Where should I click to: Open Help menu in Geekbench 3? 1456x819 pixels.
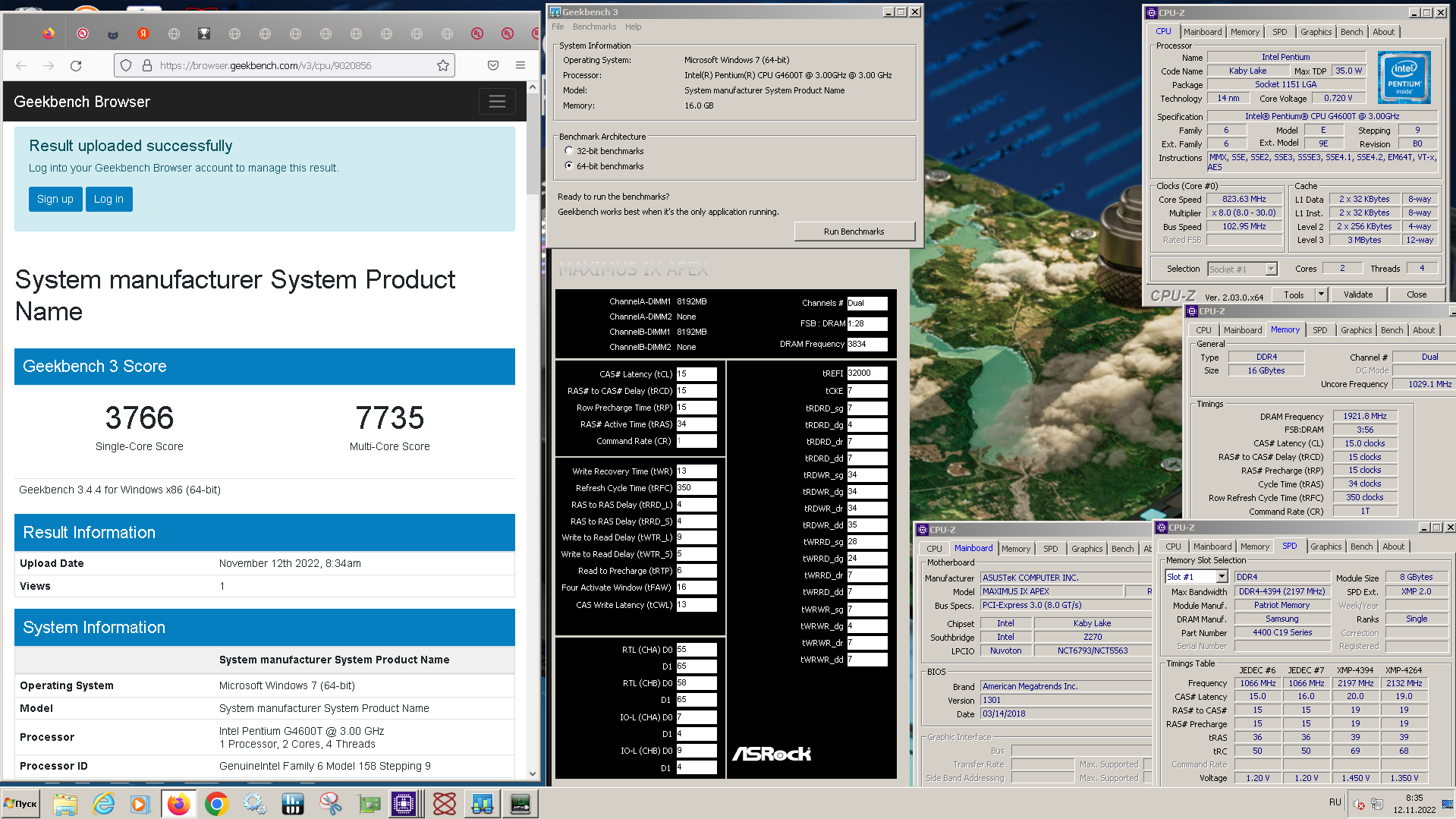[x=633, y=27]
